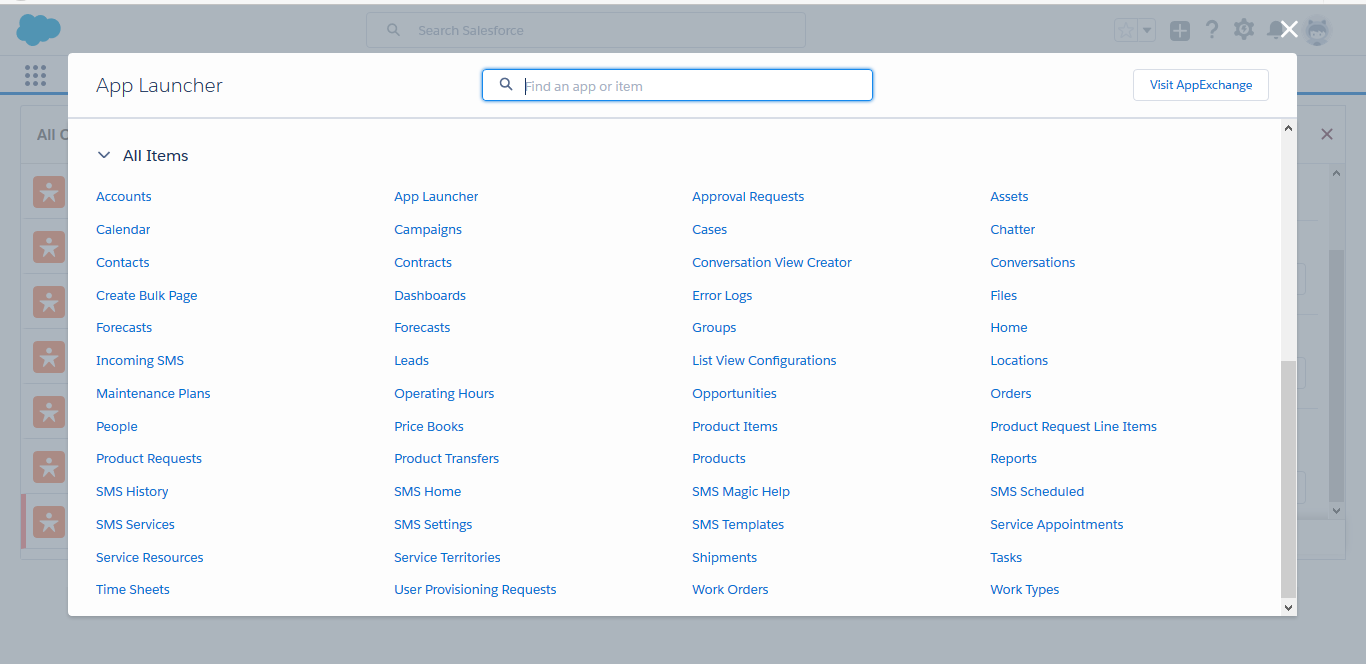Select the Leads item

pyautogui.click(x=411, y=361)
